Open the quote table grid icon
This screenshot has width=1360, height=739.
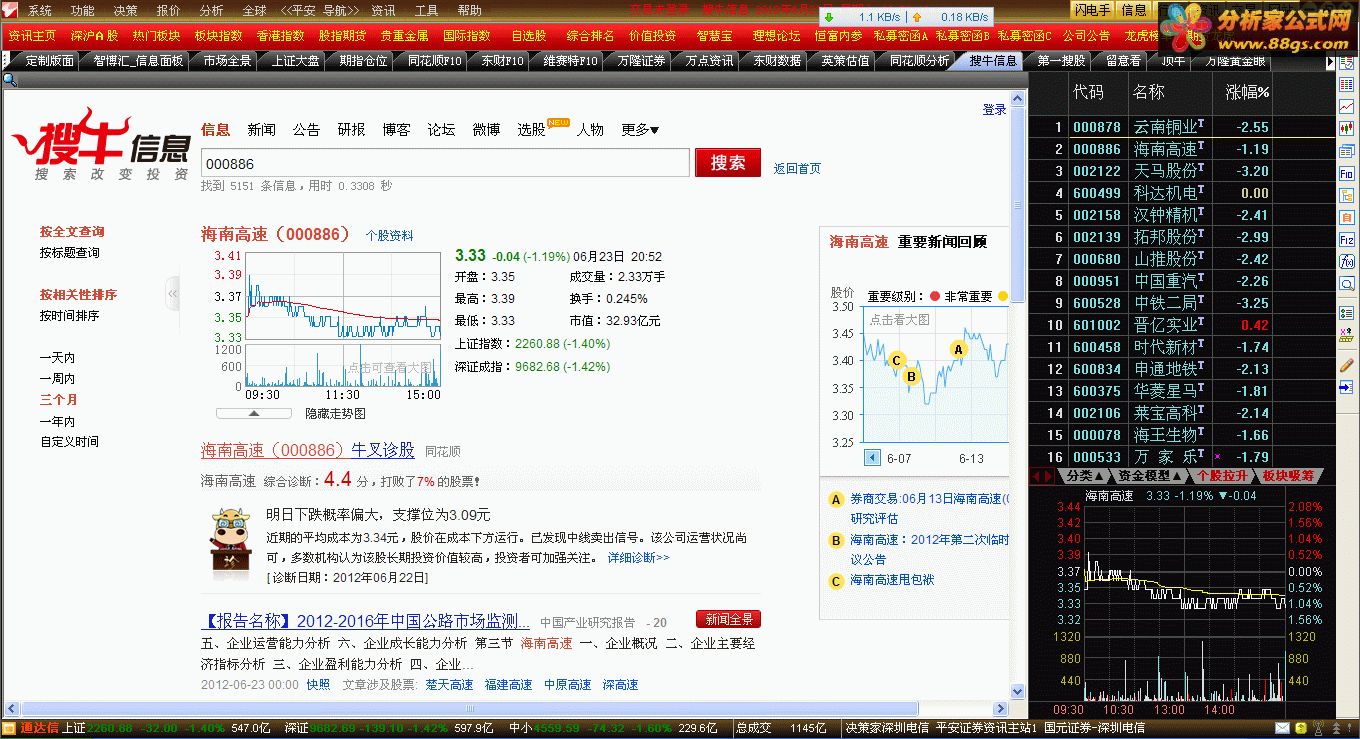click(x=1346, y=83)
